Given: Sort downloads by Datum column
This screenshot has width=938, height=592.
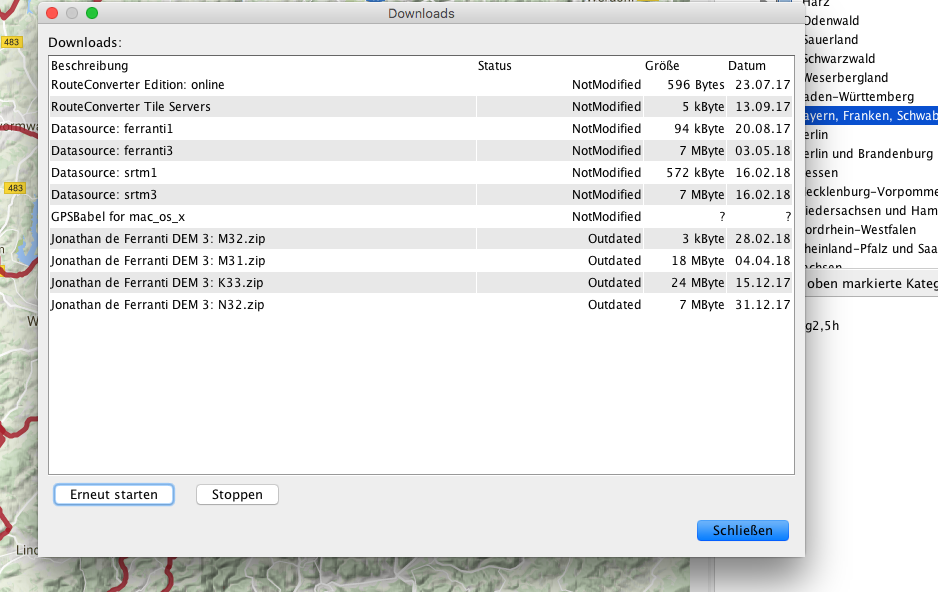Looking at the screenshot, I should point(746,66).
